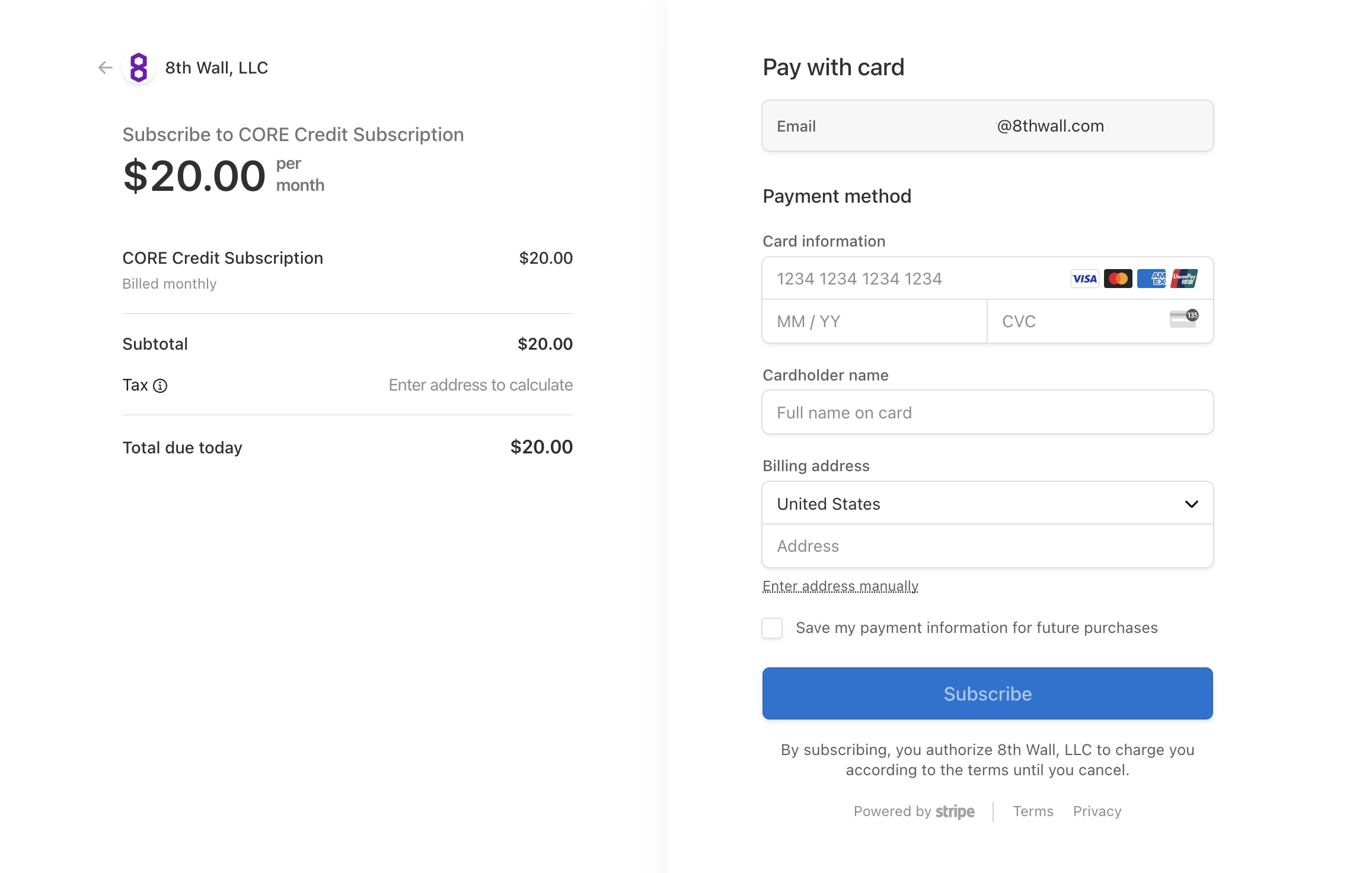Click the back arrow to return

[106, 68]
